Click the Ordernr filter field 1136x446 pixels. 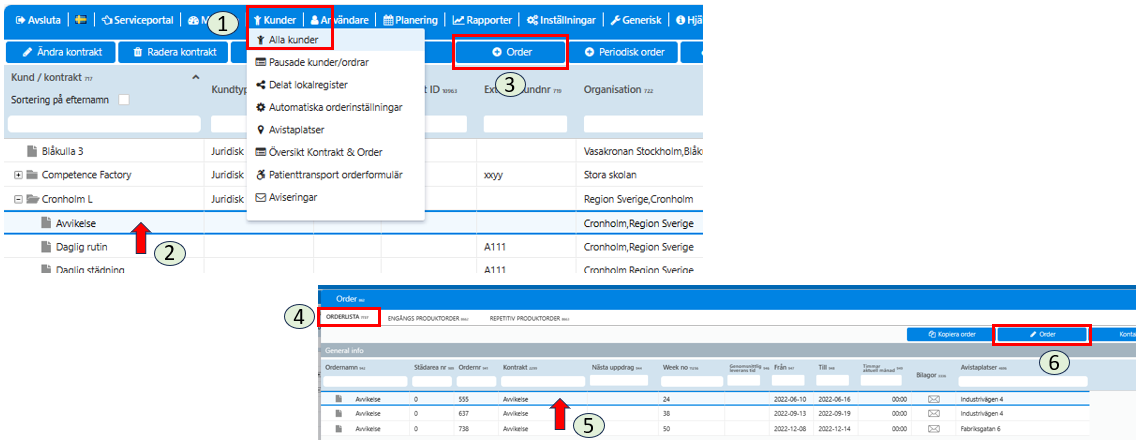coord(474,382)
